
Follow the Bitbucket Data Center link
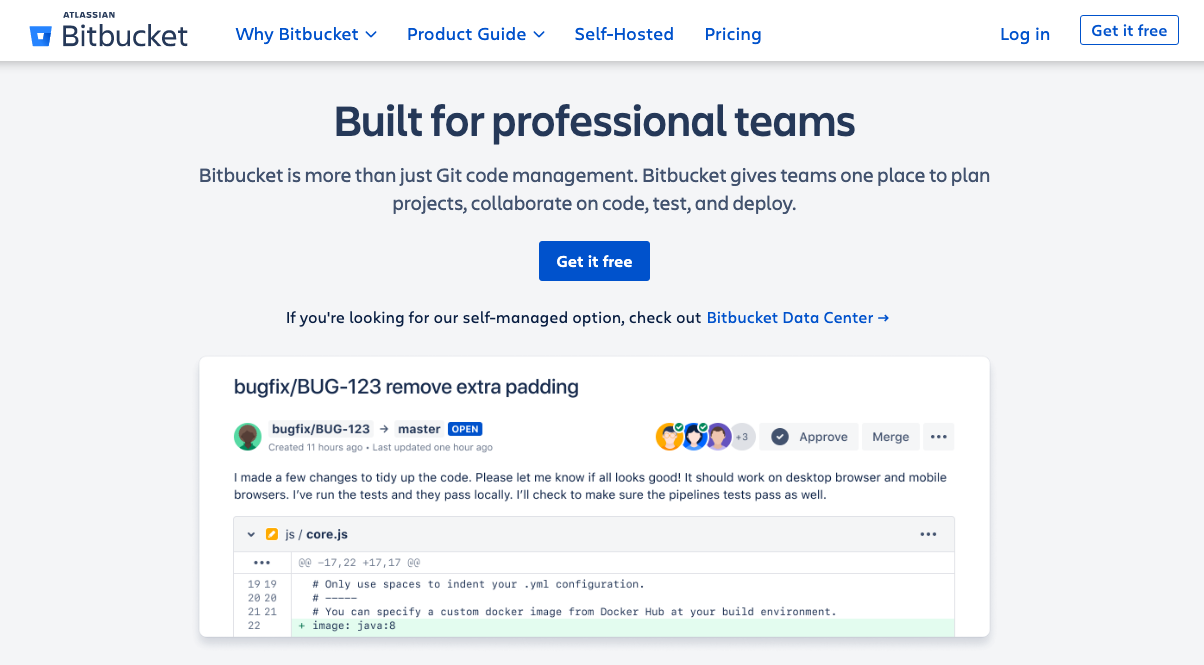click(x=797, y=318)
